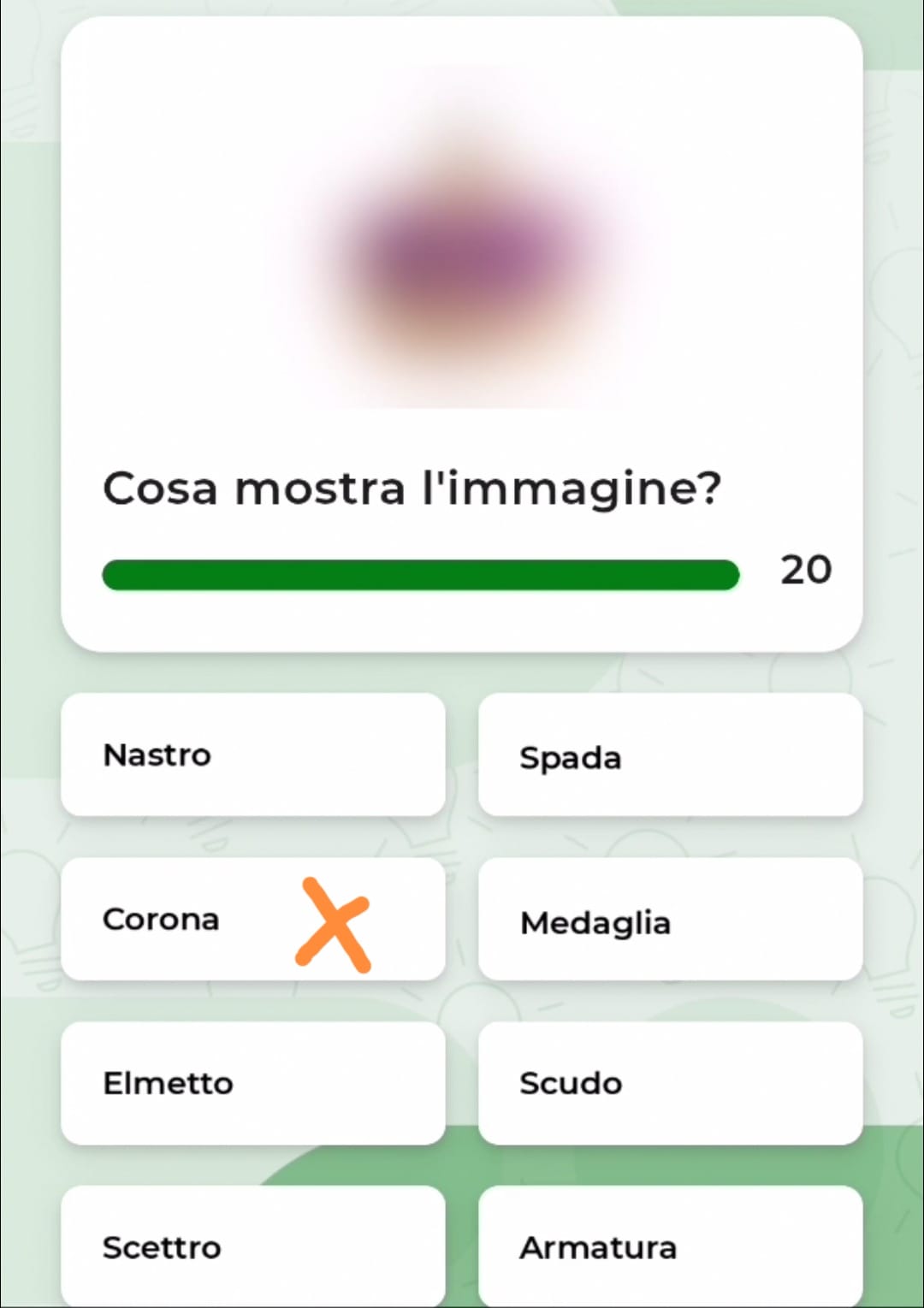The image size is (924, 1308).
Task: Click the right end of the green timer bar
Action: click(x=727, y=575)
